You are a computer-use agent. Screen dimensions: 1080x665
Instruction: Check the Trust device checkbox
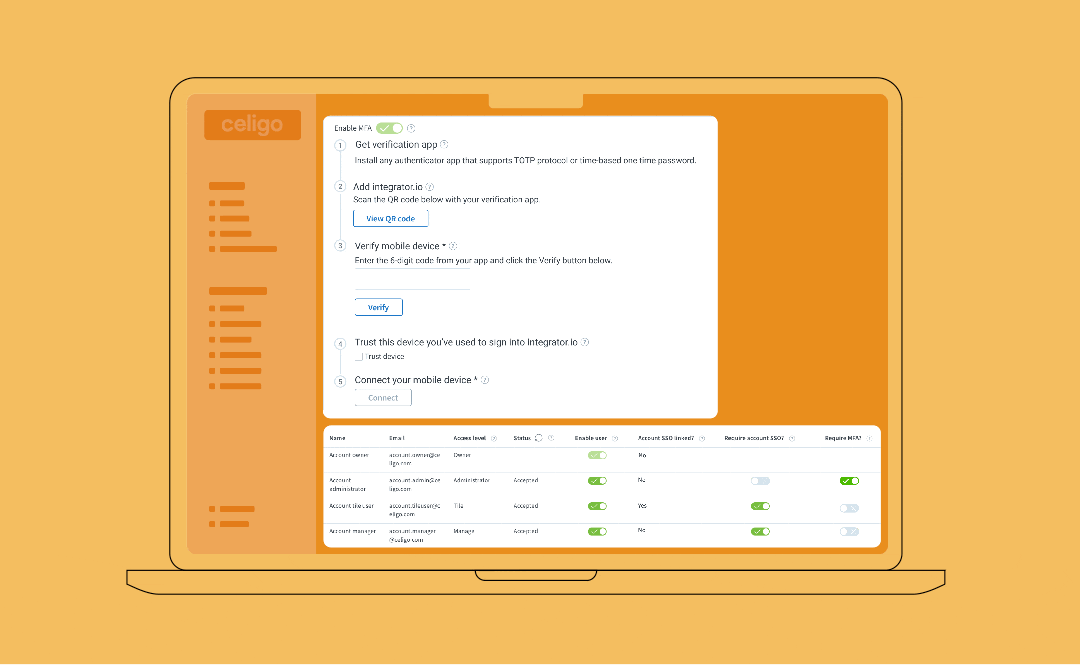click(x=359, y=357)
